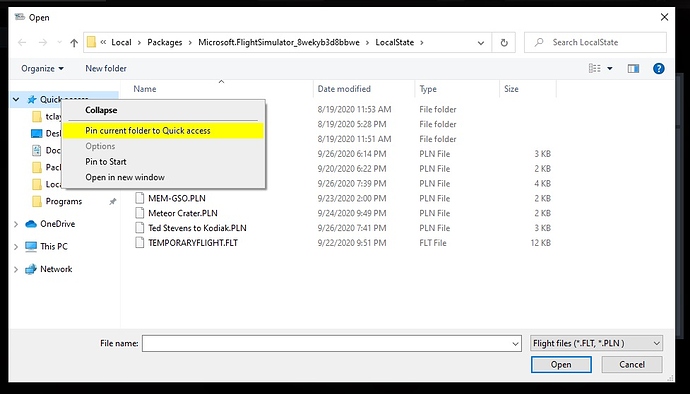Refresh the LocalState folder view
The image size is (690, 394).
504,43
